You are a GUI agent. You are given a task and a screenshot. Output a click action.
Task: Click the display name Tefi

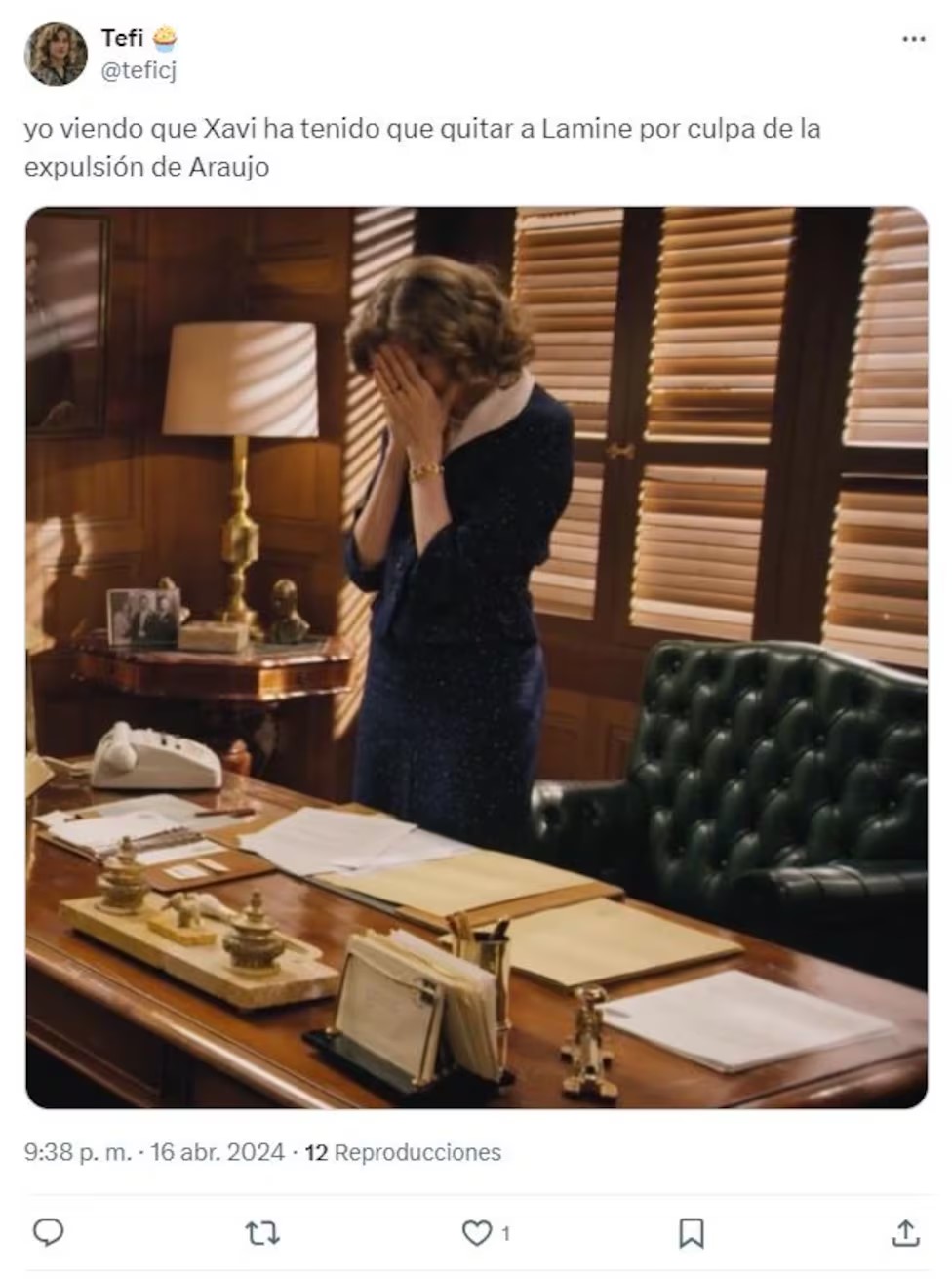coord(122,38)
